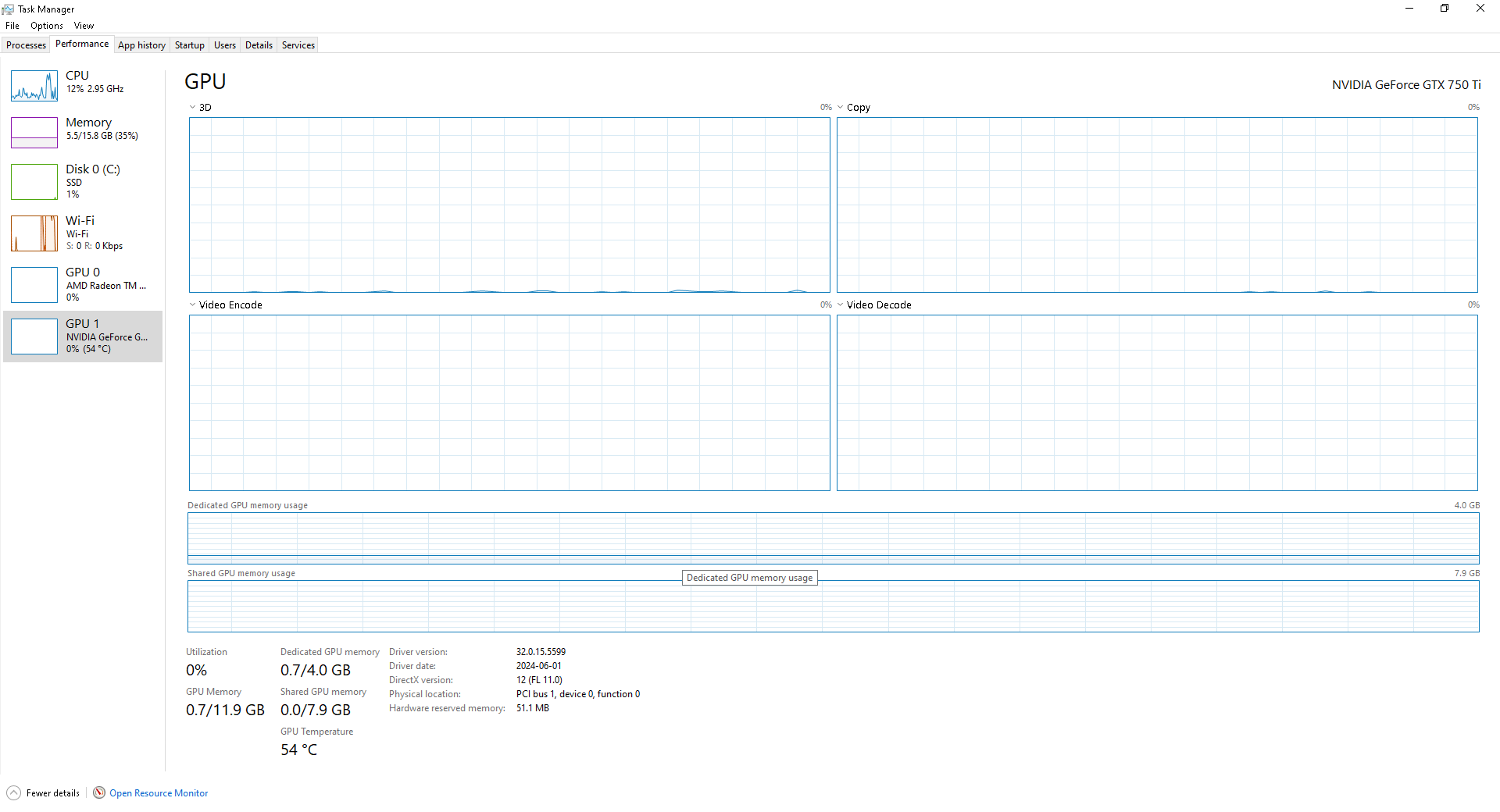Screen dimensions: 1500x812
Task: Switch to the Processes tab
Action: tap(26, 45)
